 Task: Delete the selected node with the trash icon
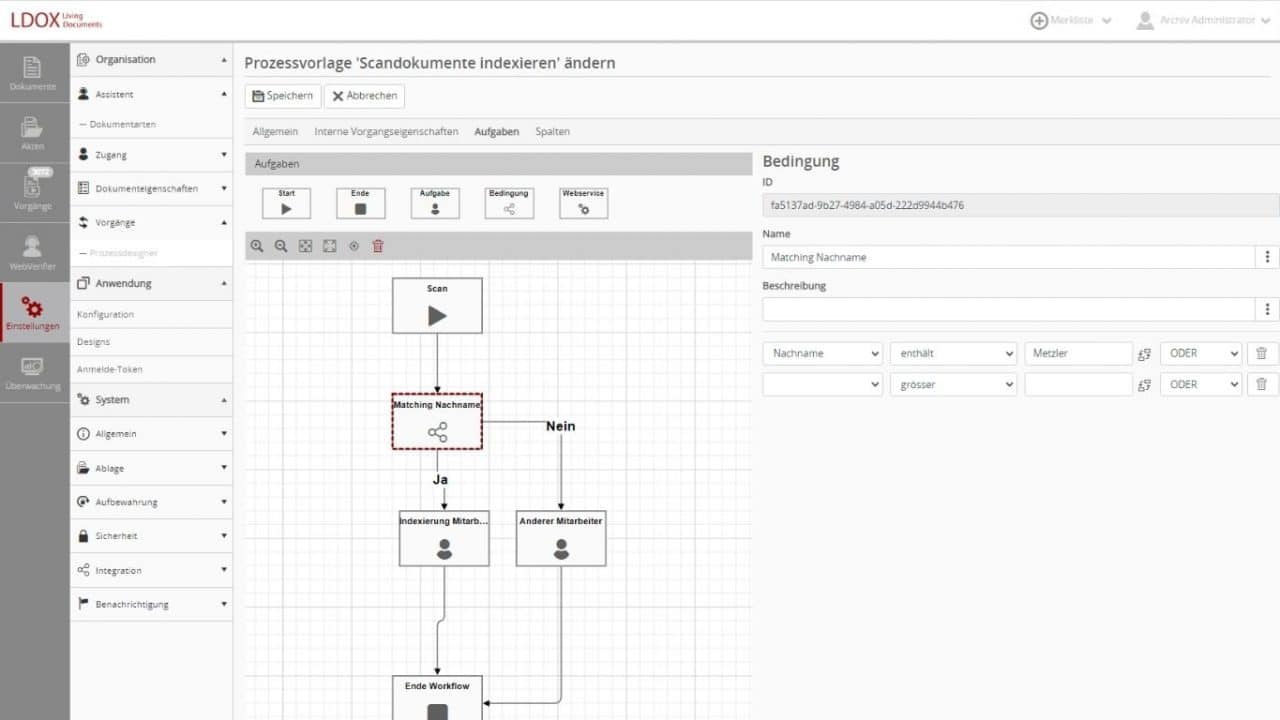tap(378, 246)
